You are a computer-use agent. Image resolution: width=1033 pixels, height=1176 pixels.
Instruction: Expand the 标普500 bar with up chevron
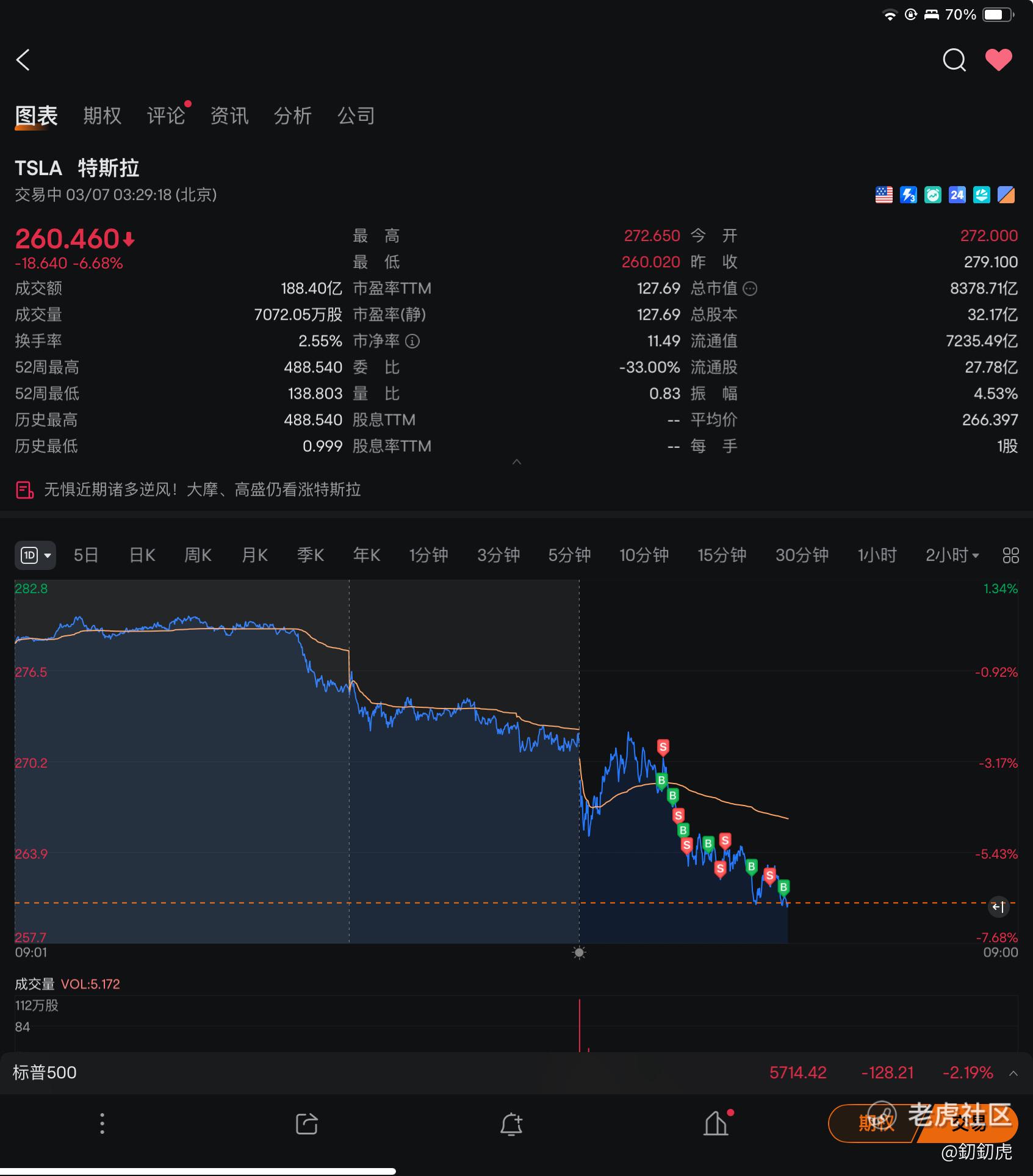1013,1073
